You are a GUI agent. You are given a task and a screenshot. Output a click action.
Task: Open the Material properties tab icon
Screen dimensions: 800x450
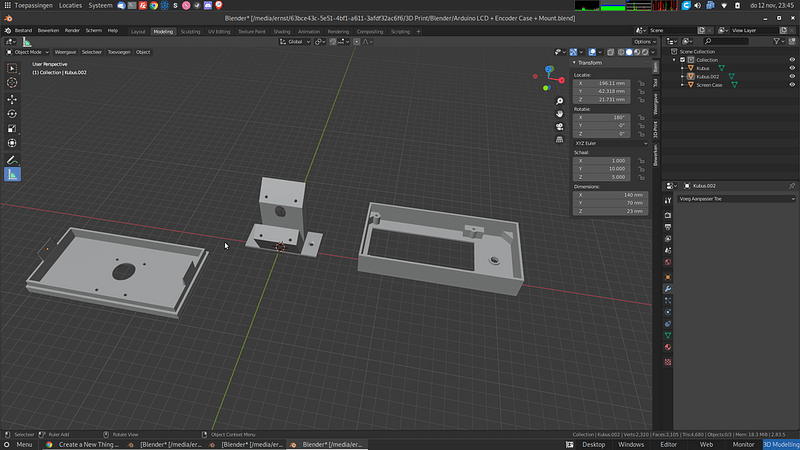coord(668,347)
